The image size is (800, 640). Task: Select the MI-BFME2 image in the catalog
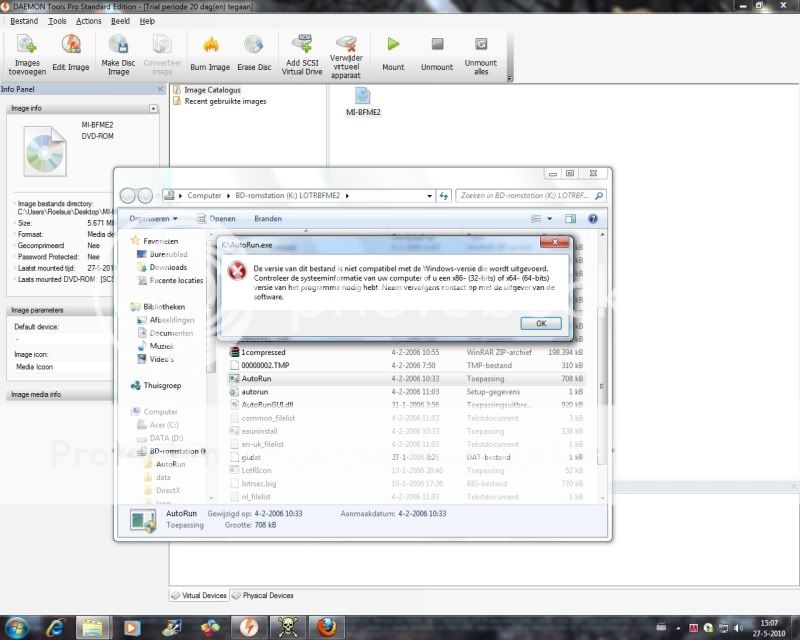pyautogui.click(x=361, y=101)
